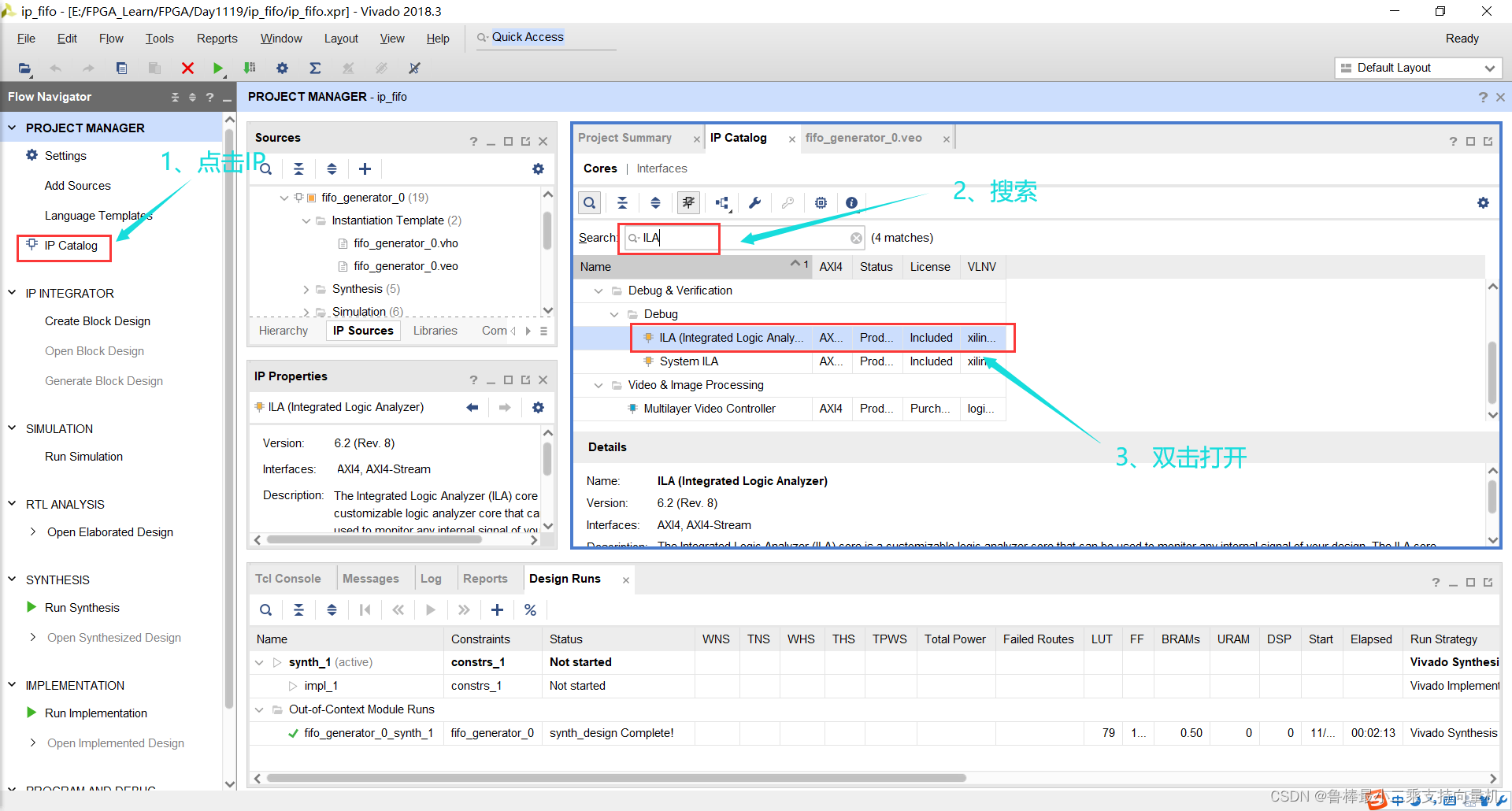Switch to Tcl Console tab
This screenshot has height=811, width=1512.
point(287,579)
